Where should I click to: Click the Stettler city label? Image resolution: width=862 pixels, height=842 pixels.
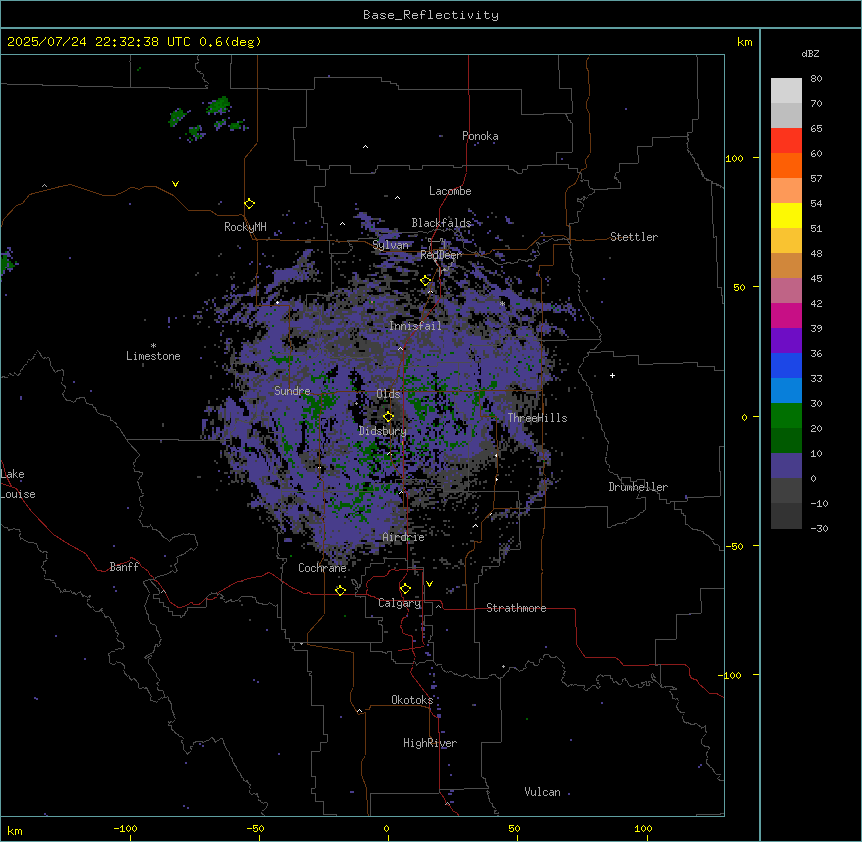(634, 237)
